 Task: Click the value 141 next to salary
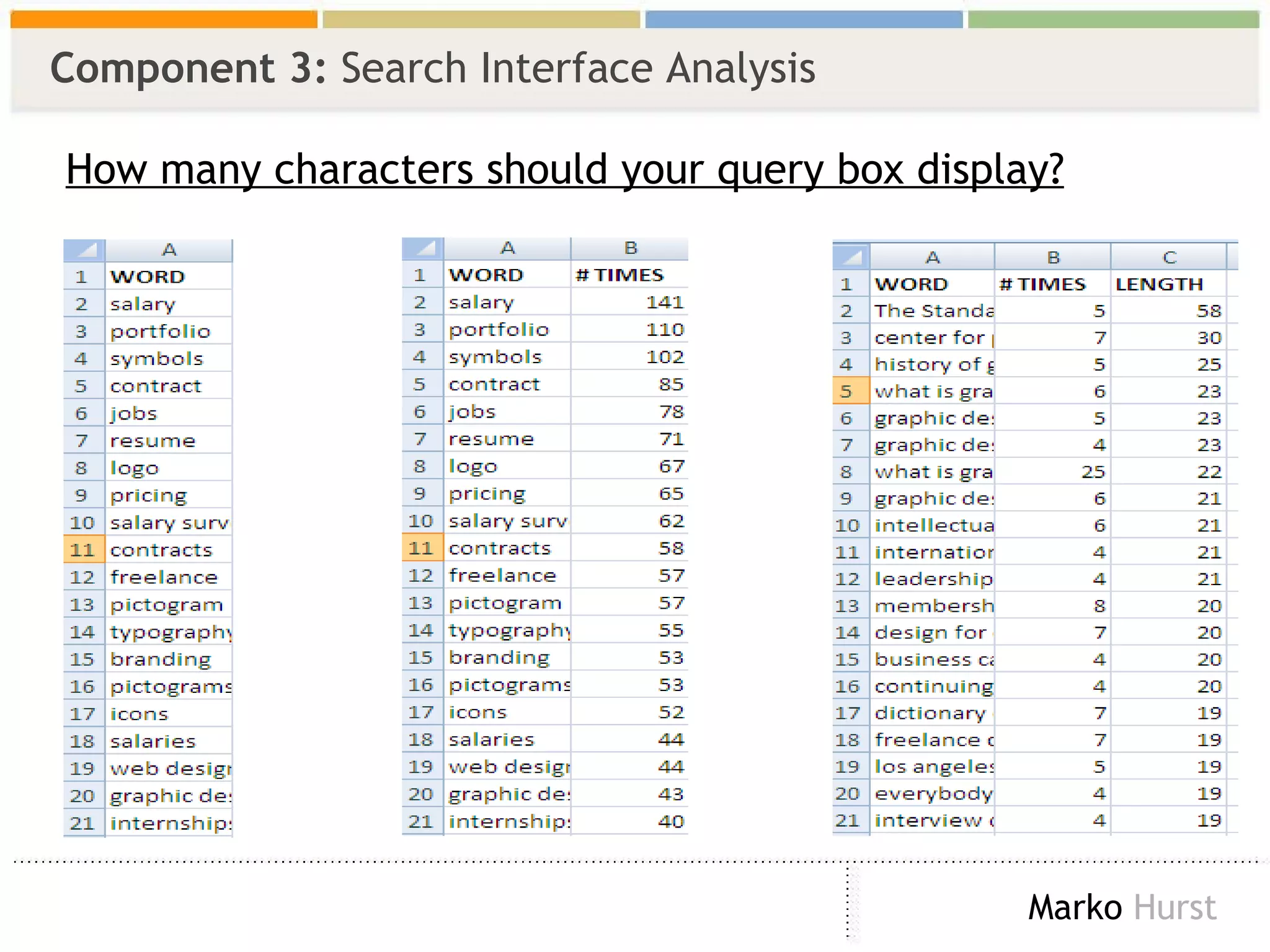[629, 302]
